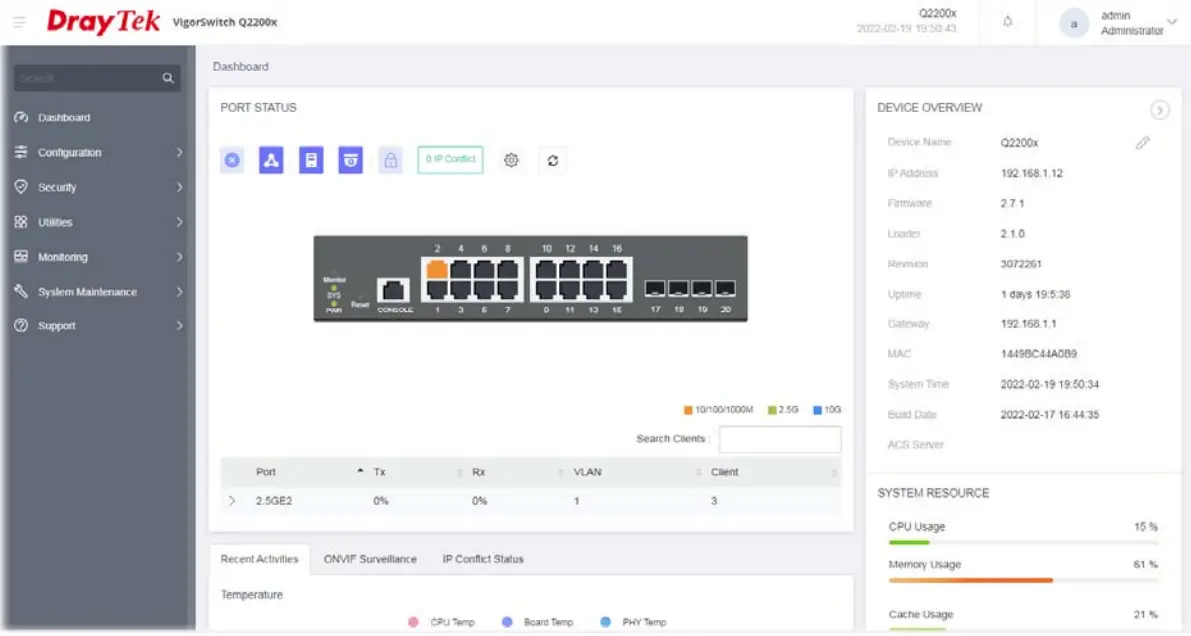Open the IP Conflict Status tab
This screenshot has height=636, width=1191.
481,559
